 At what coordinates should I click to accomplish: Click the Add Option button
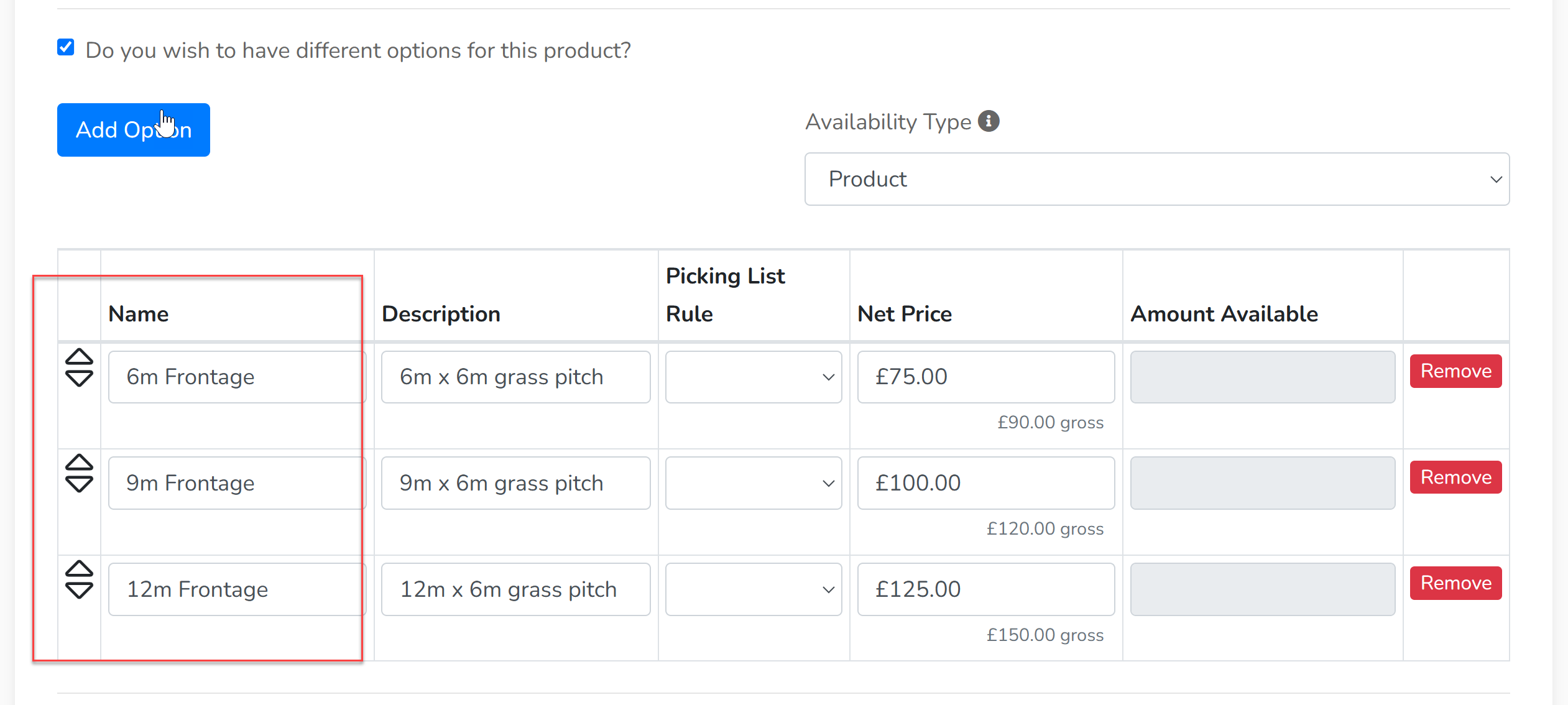[x=134, y=130]
